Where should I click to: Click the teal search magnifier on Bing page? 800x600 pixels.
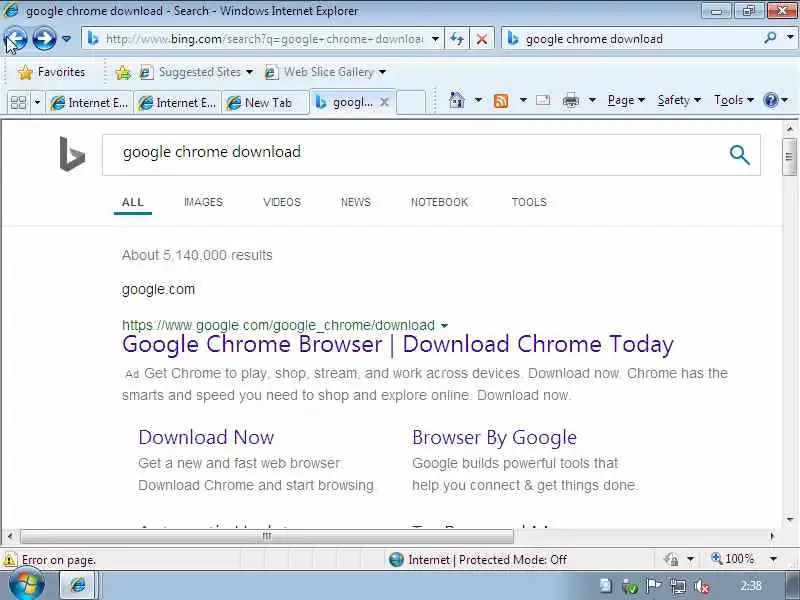click(x=739, y=155)
